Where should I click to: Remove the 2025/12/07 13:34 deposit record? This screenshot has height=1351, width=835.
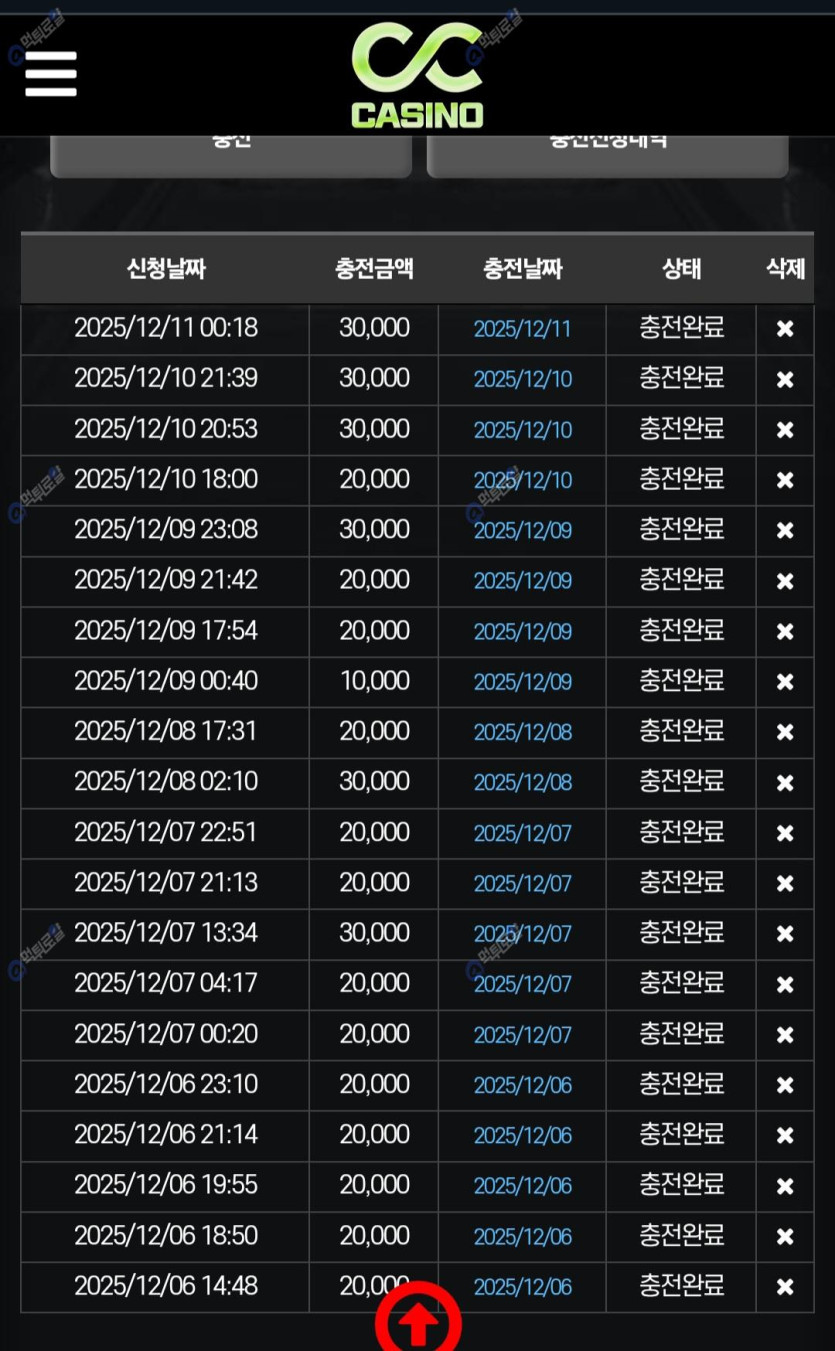coord(785,934)
